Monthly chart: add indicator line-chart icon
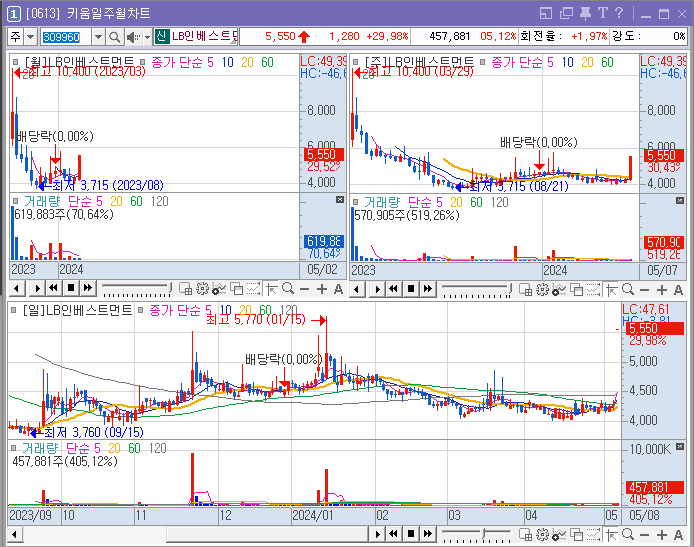Viewport: 694px width, 547px height. click(x=220, y=289)
